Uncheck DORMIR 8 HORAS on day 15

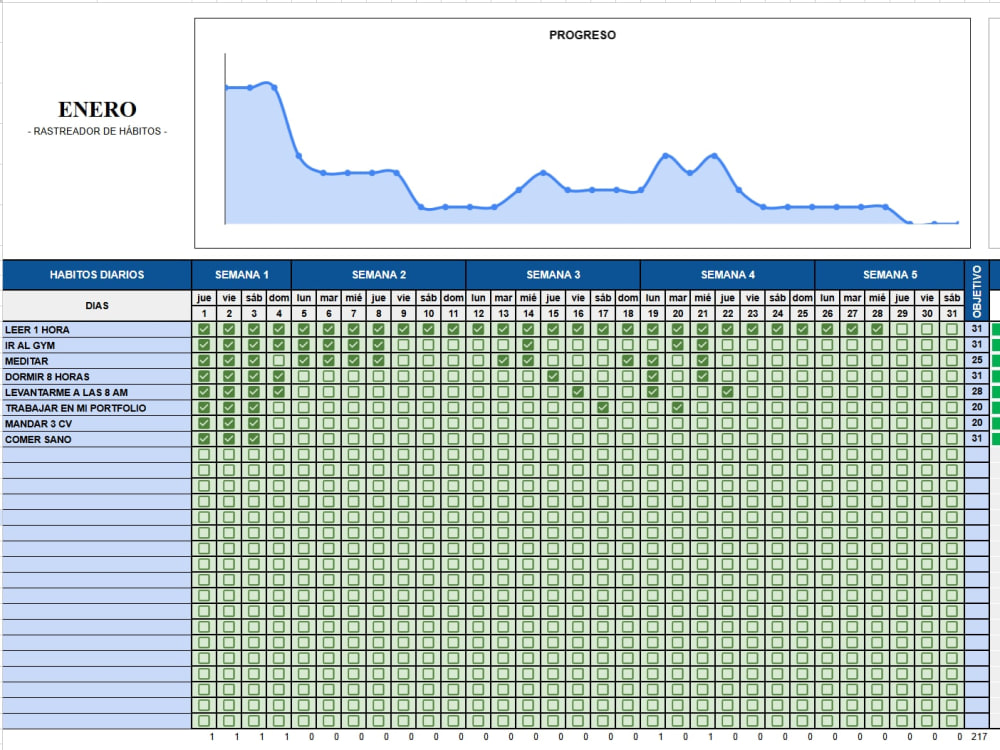click(553, 376)
